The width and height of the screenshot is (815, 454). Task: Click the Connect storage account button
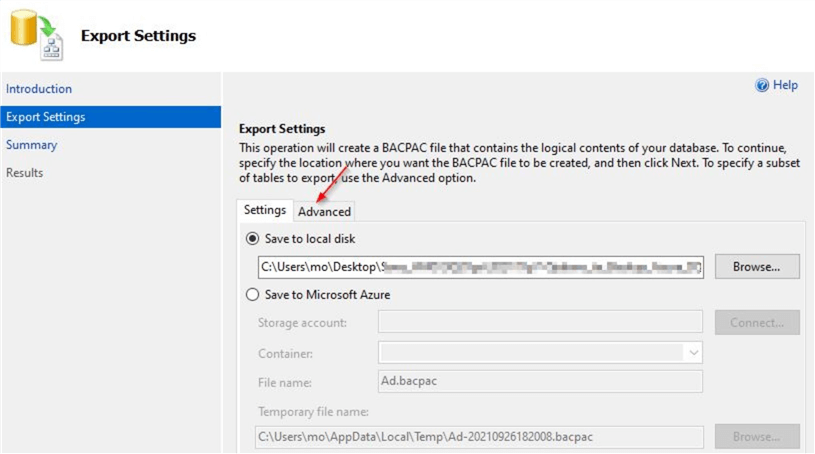(x=756, y=323)
